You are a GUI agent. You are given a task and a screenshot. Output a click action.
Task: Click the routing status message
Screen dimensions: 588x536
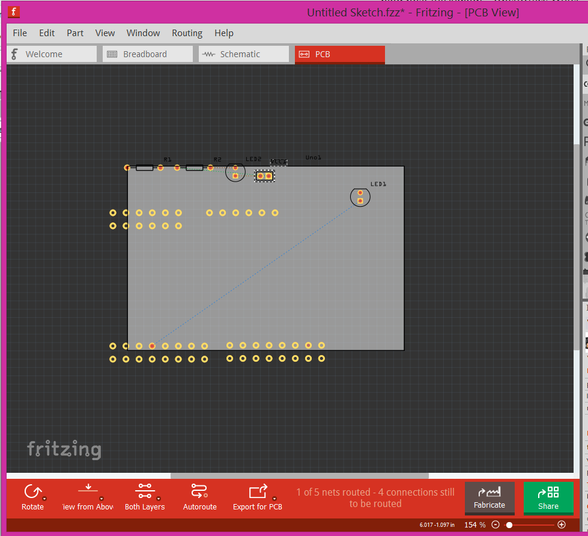coord(375,498)
